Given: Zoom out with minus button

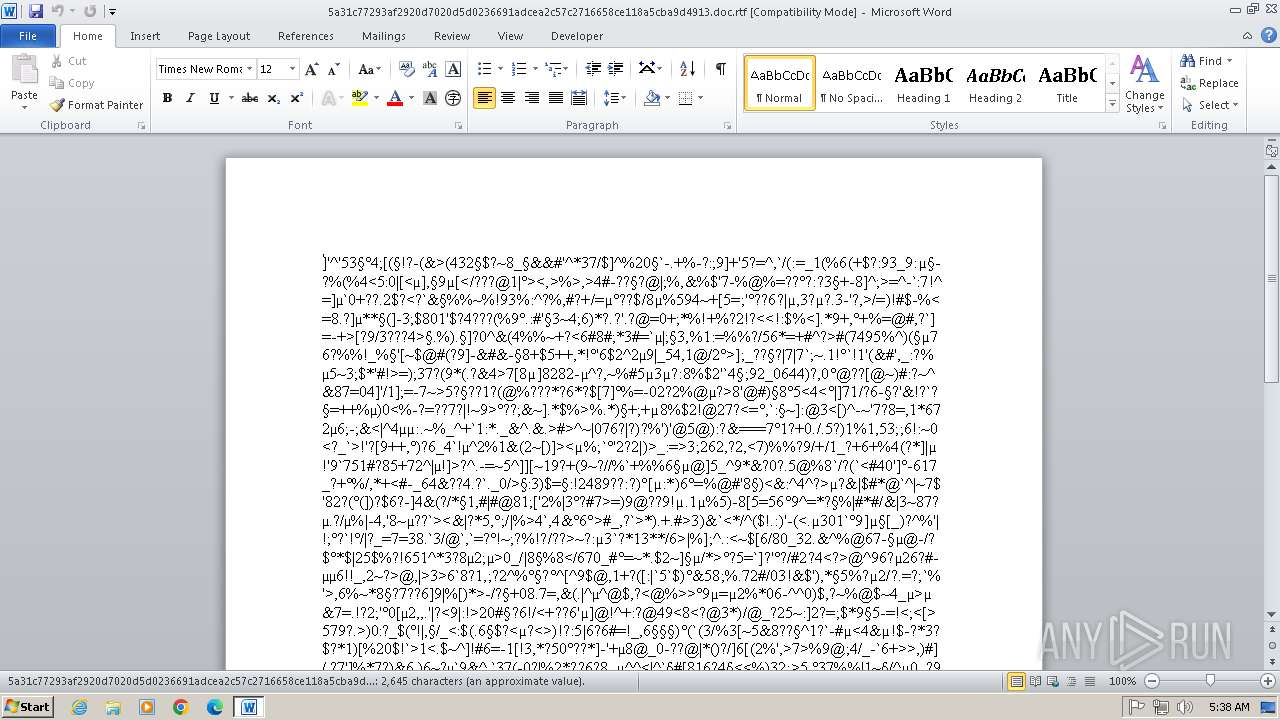Looking at the screenshot, I should coord(1151,681).
